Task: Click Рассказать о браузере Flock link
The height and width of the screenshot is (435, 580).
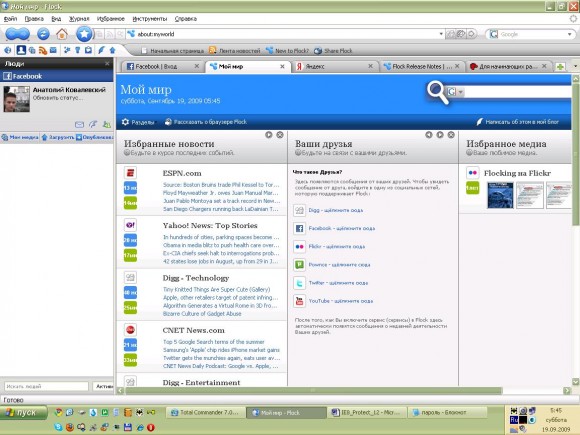Action: point(206,122)
